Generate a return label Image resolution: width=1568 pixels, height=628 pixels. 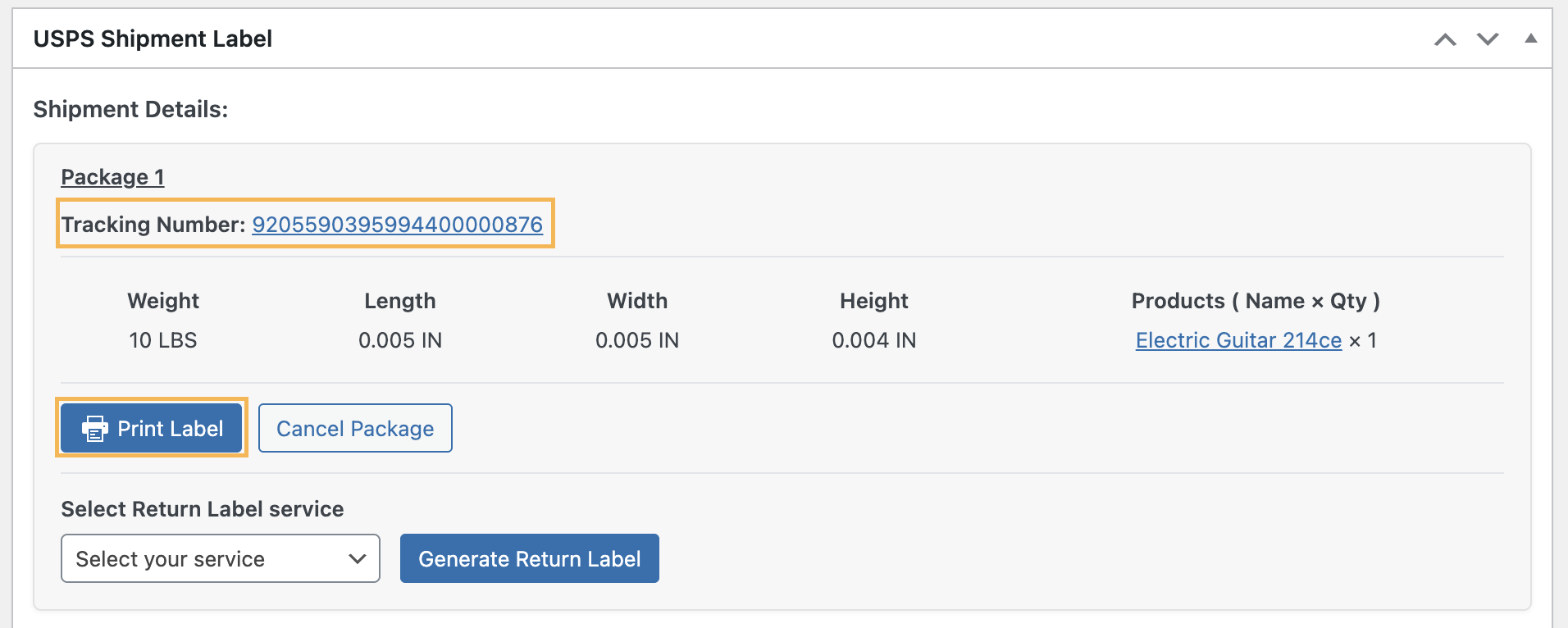pyautogui.click(x=529, y=558)
